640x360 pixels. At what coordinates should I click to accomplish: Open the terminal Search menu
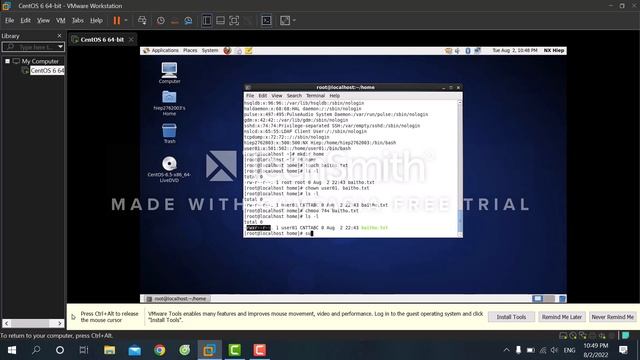pos(294,96)
